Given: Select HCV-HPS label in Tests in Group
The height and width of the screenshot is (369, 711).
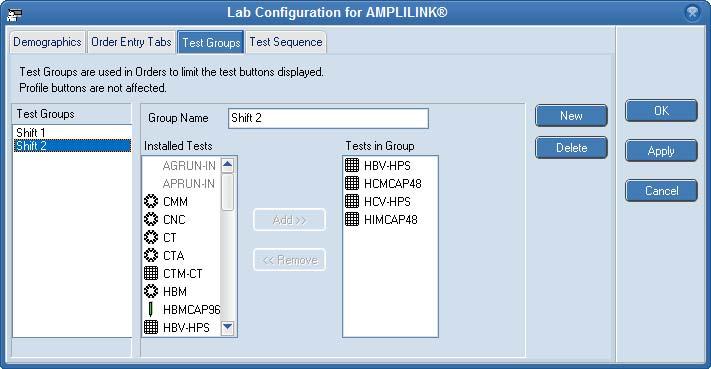Looking at the screenshot, I should click(x=387, y=202).
